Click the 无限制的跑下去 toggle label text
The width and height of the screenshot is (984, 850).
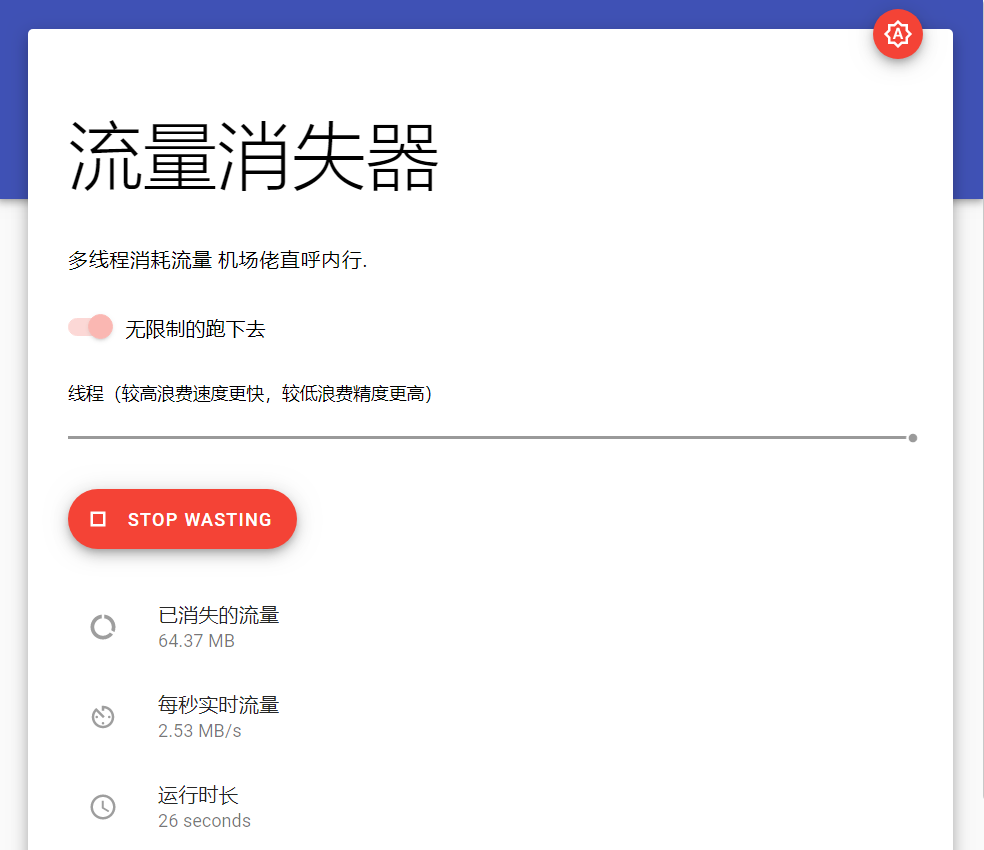pyautogui.click(x=195, y=329)
